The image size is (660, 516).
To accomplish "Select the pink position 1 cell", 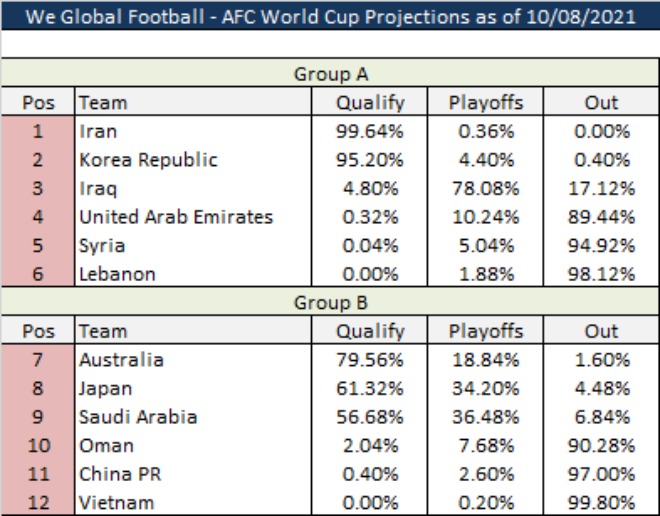I will (x=39, y=131).
